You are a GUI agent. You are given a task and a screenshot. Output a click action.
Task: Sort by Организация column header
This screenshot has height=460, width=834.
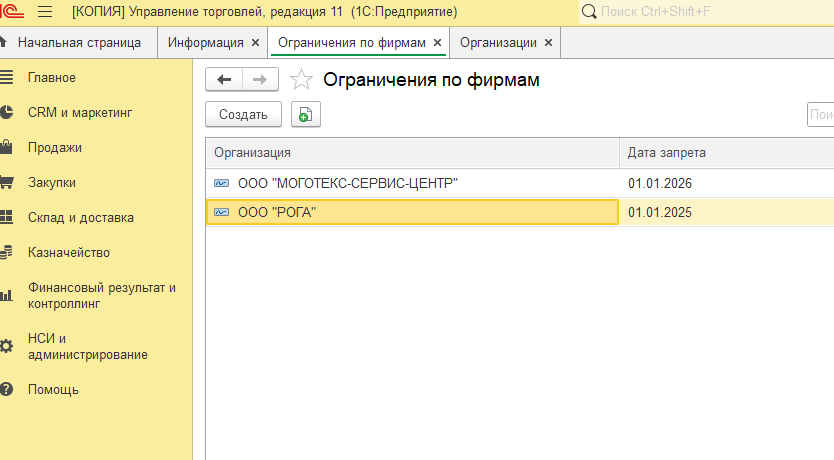412,153
